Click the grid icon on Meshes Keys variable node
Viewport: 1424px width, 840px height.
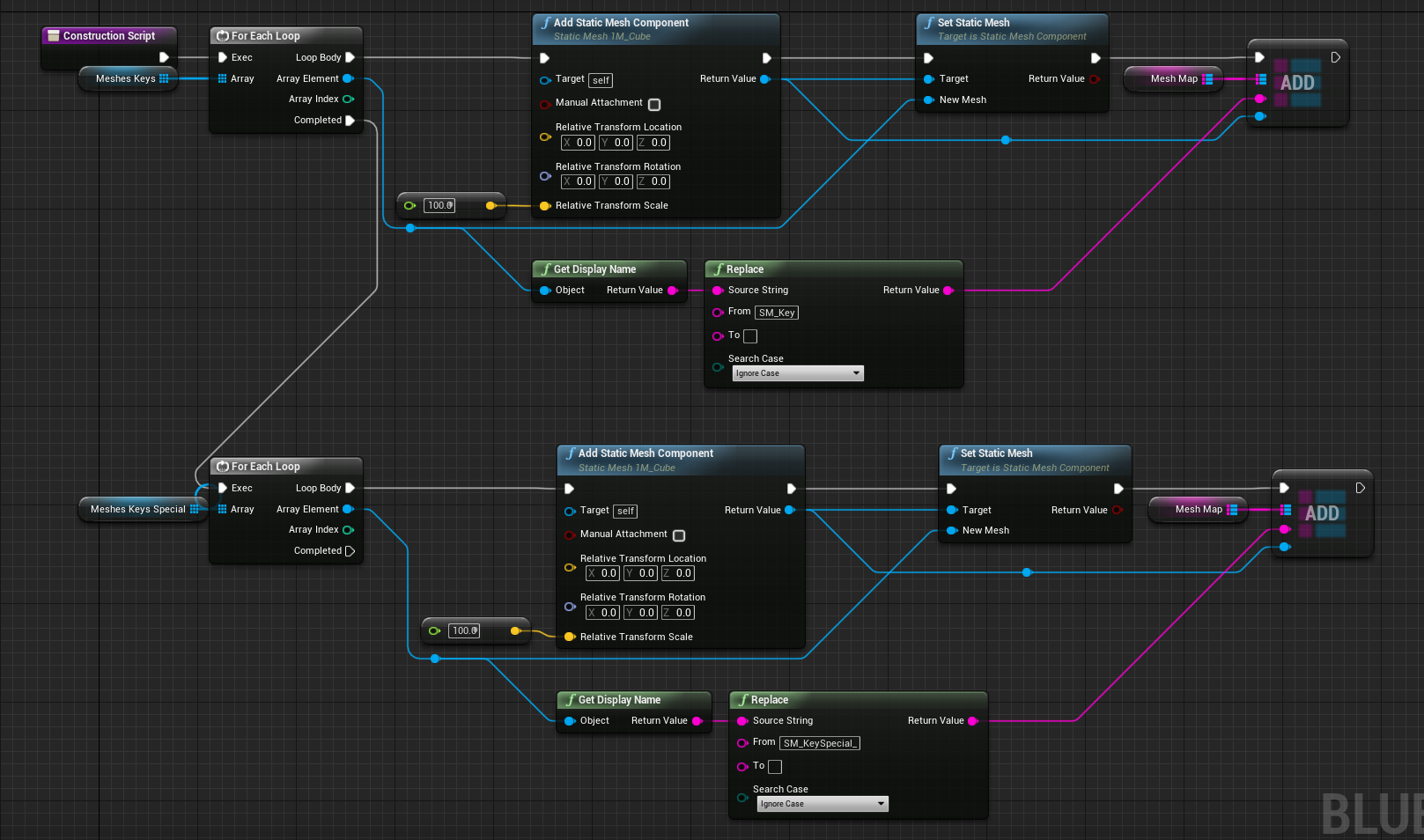click(164, 78)
